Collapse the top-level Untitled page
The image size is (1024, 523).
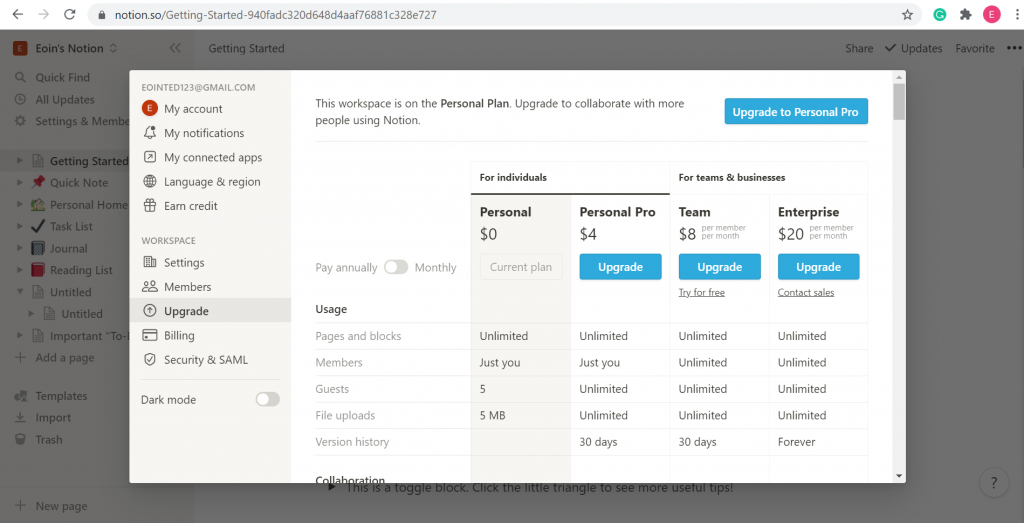(20, 292)
